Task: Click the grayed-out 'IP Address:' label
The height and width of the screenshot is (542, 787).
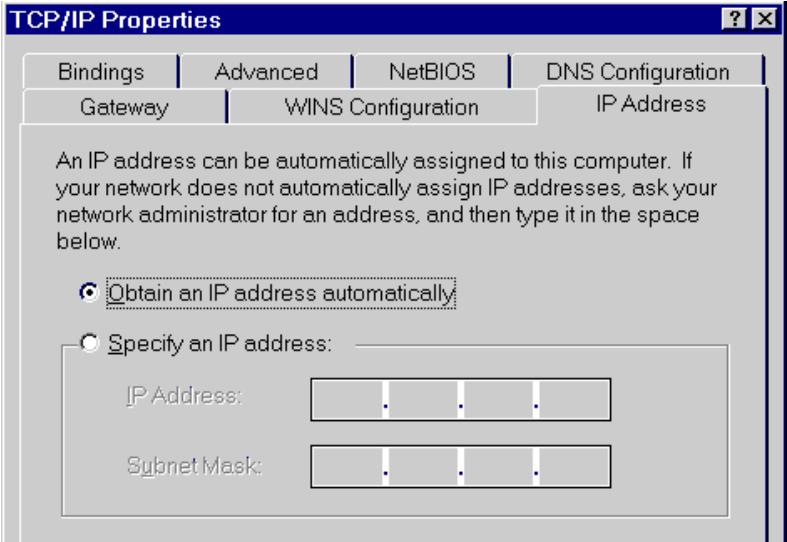Action: pyautogui.click(x=184, y=395)
